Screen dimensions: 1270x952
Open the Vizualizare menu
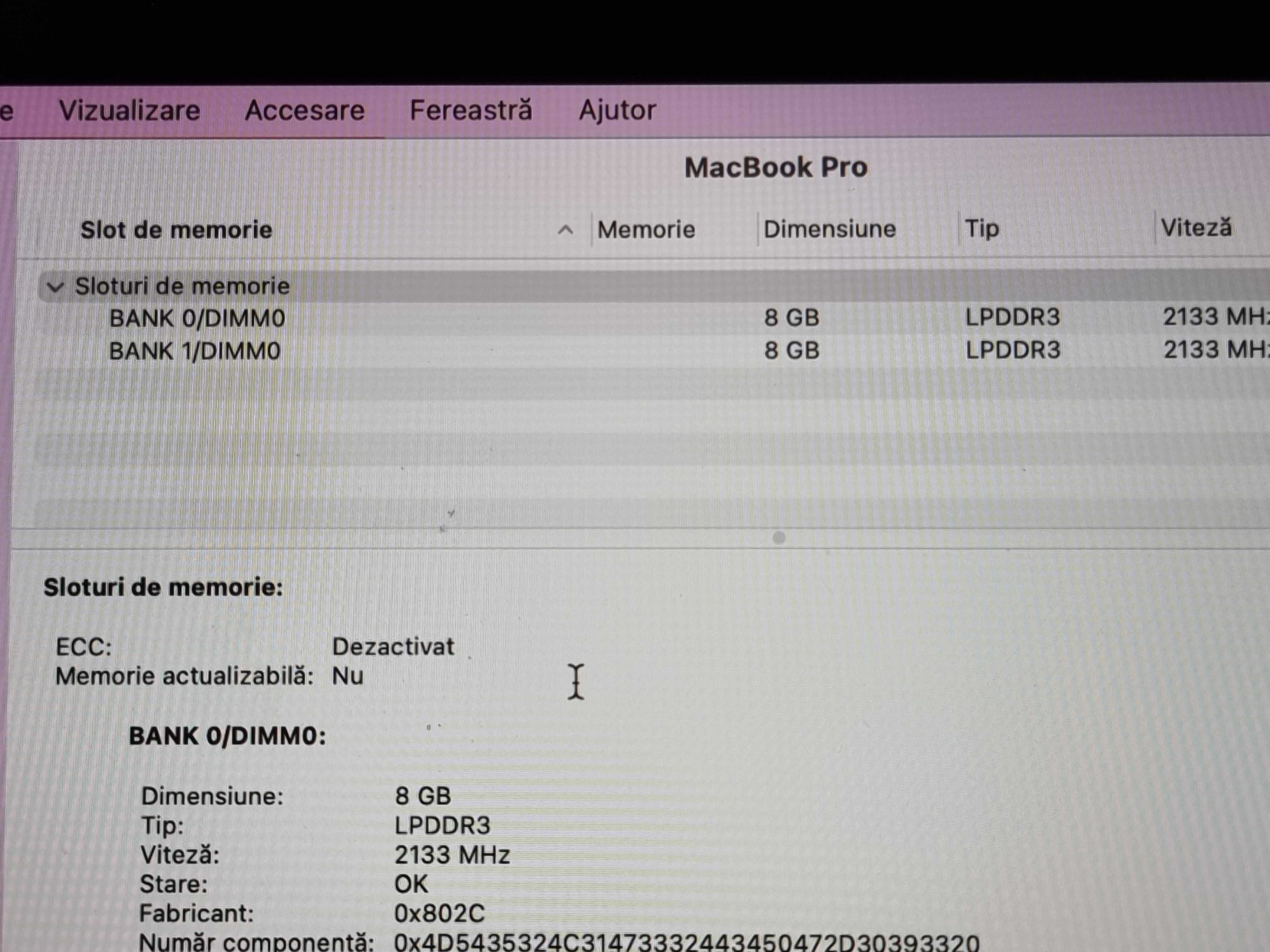[130, 110]
